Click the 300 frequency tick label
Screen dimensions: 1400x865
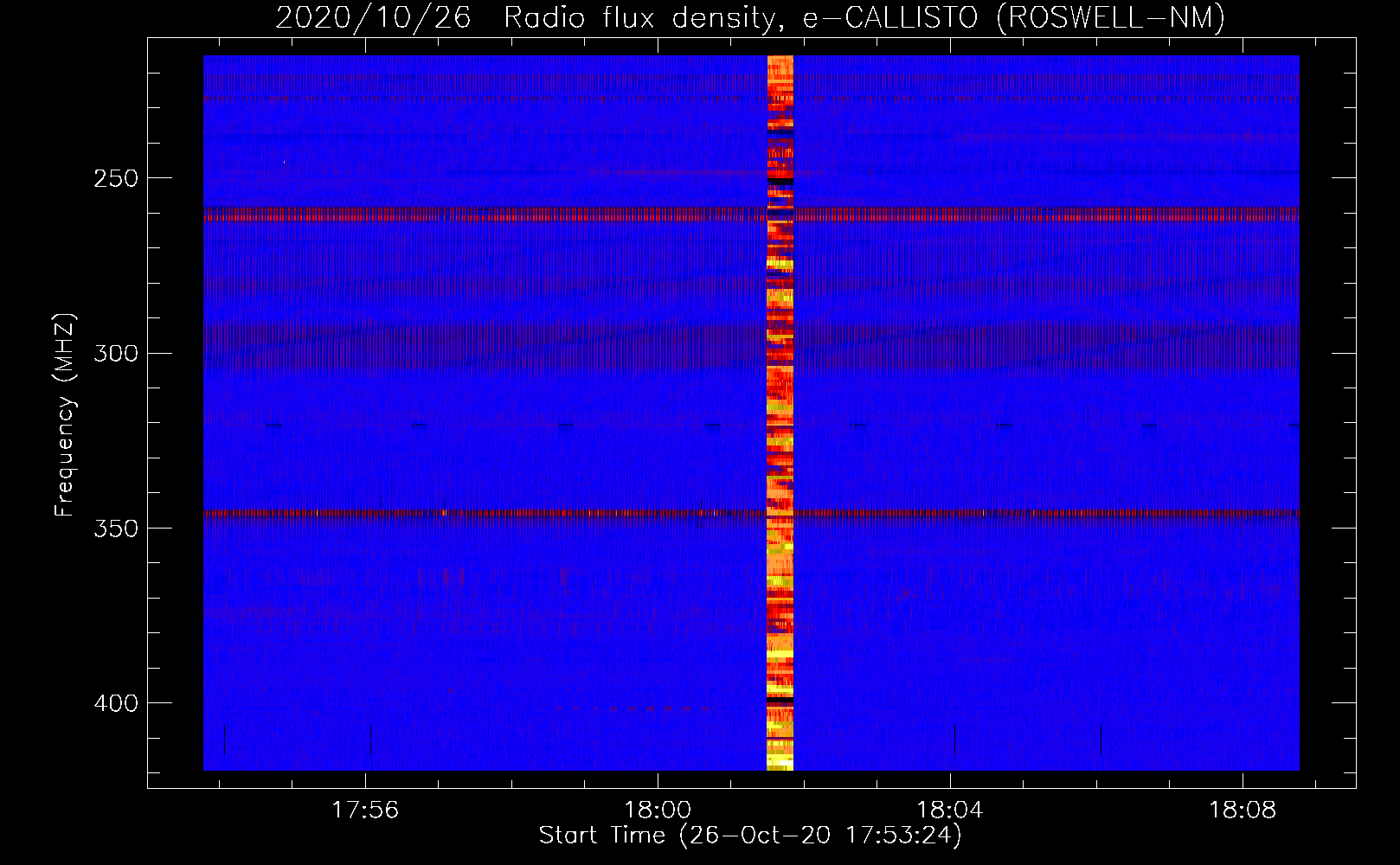[116, 353]
